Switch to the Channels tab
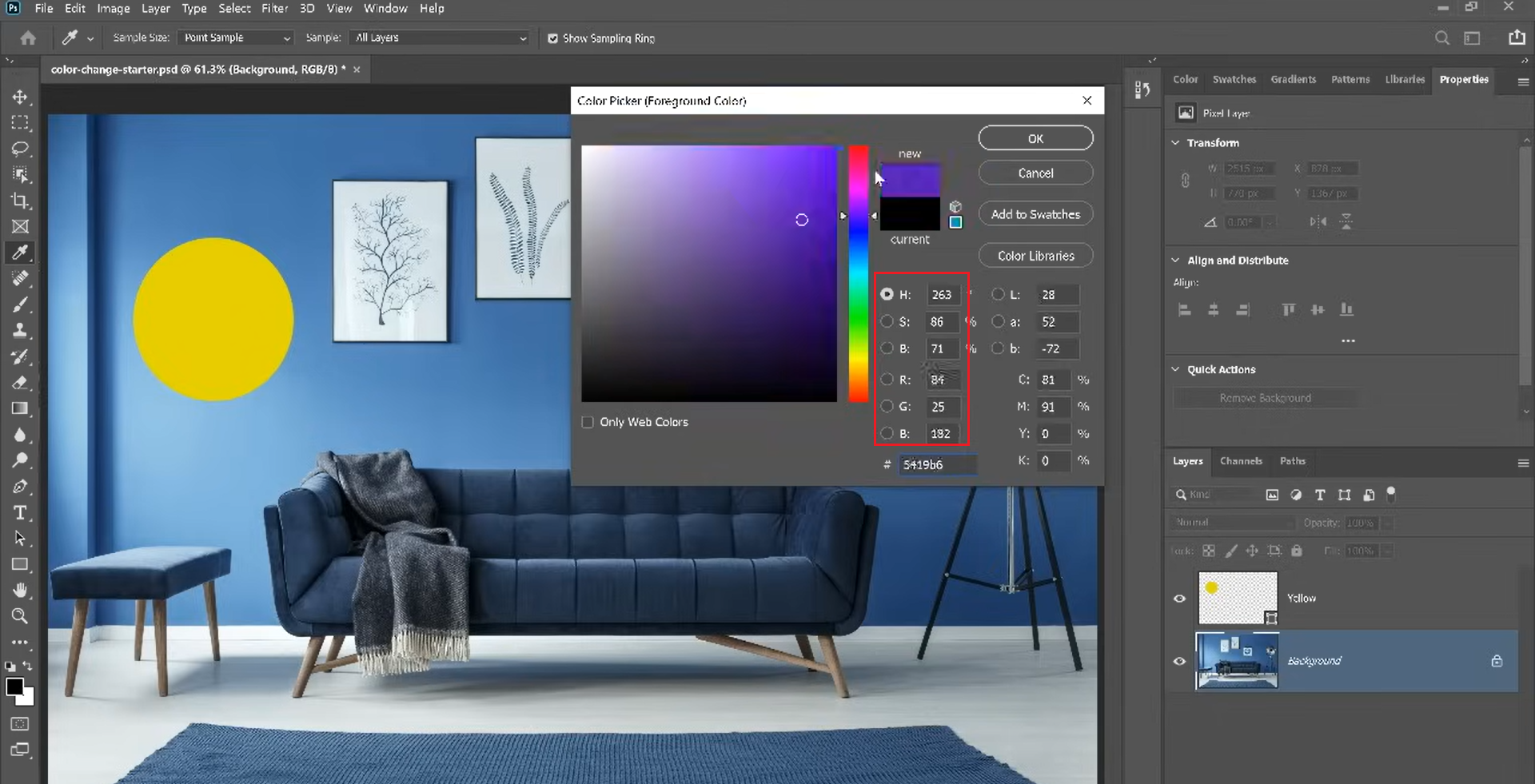This screenshot has height=784, width=1535. point(1240,461)
